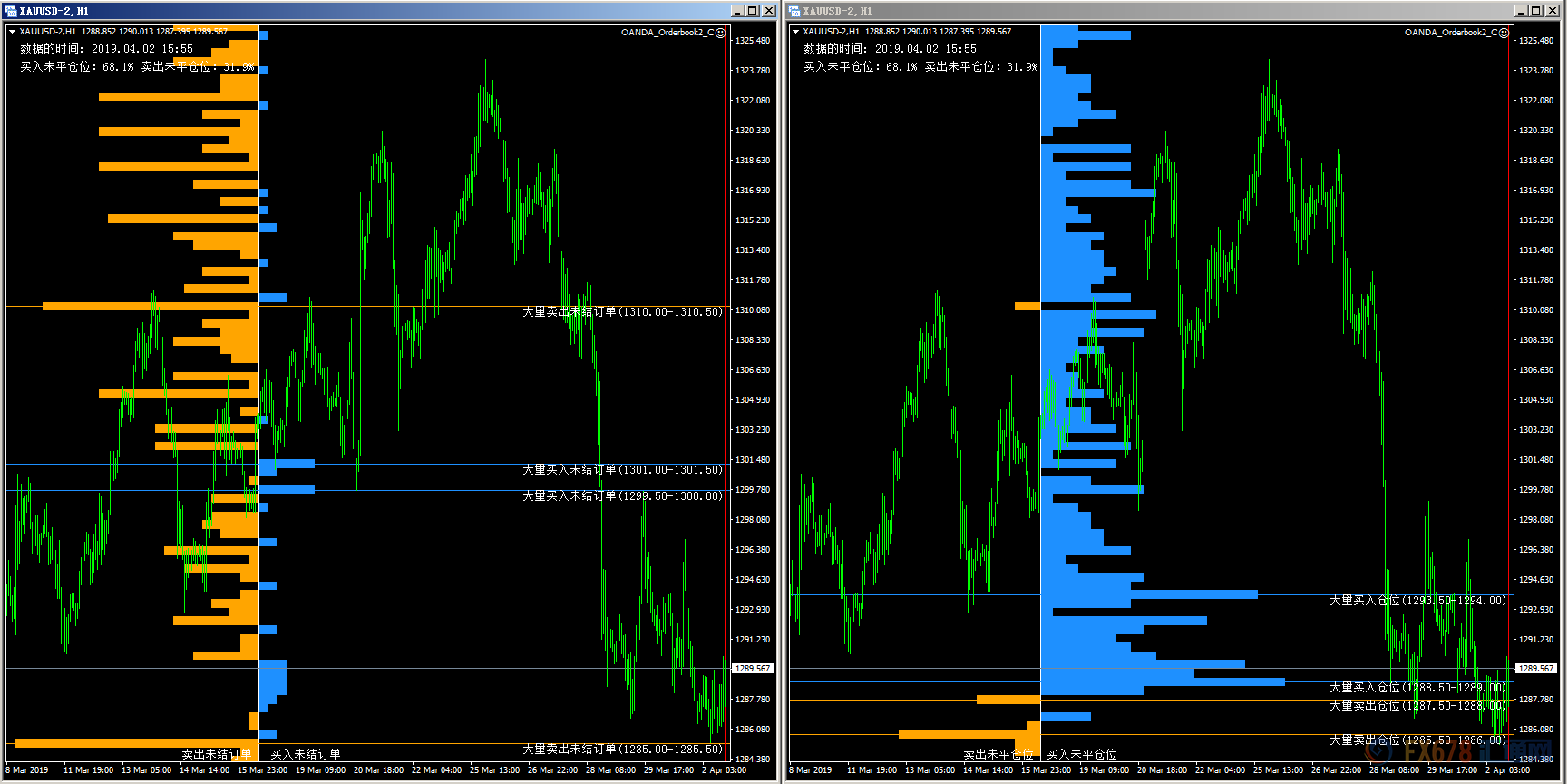Click the 8 Mar 2019 date on the left time axis
This screenshot has width=1568, height=784.
click(x=27, y=770)
